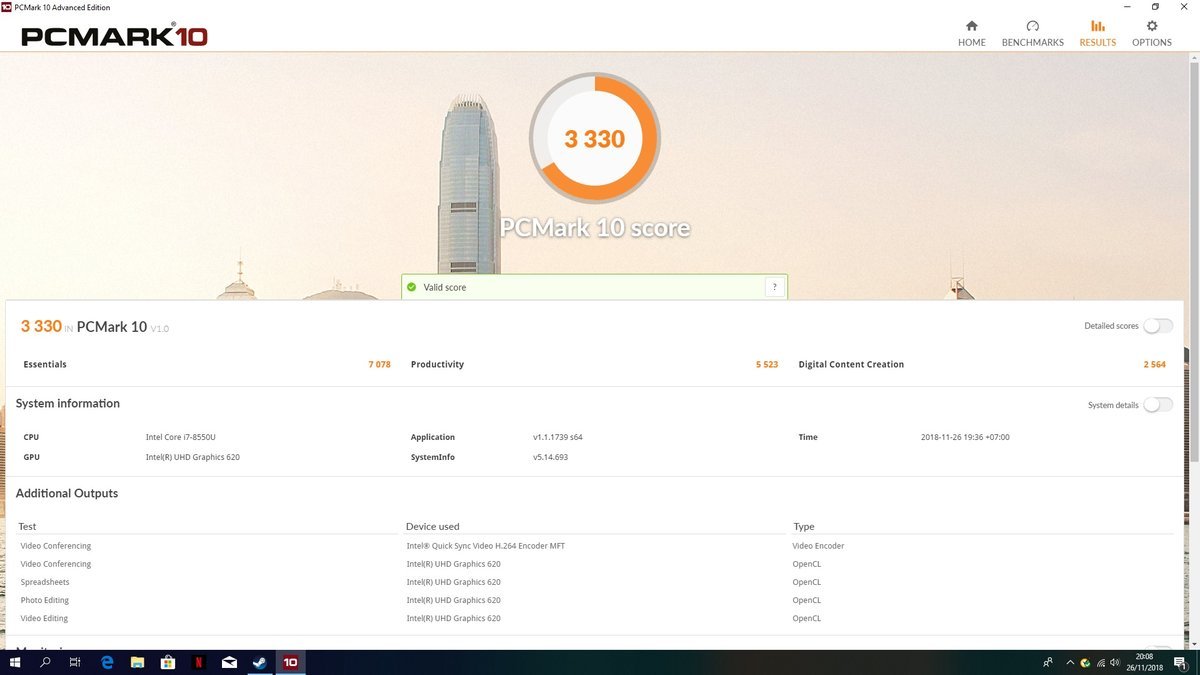Viewport: 1200px width, 675px height.
Task: Turn on the System details toggle
Action: pyautogui.click(x=1158, y=405)
